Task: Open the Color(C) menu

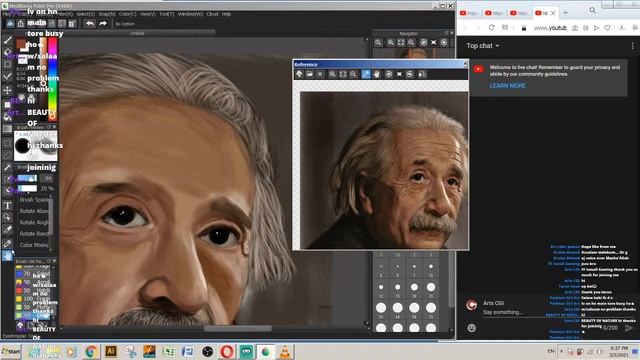Action: [127, 14]
